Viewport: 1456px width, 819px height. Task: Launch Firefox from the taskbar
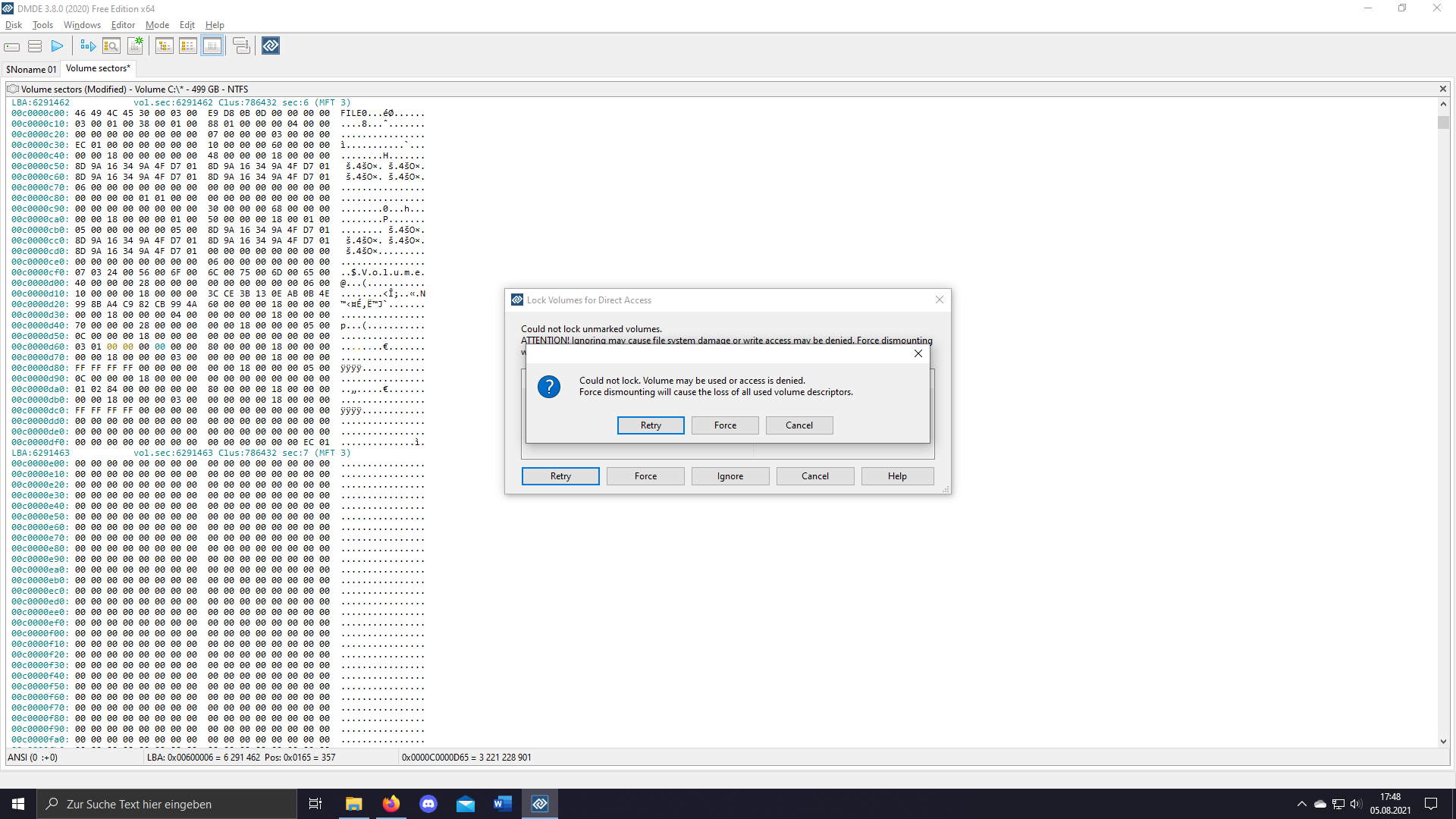(x=391, y=804)
